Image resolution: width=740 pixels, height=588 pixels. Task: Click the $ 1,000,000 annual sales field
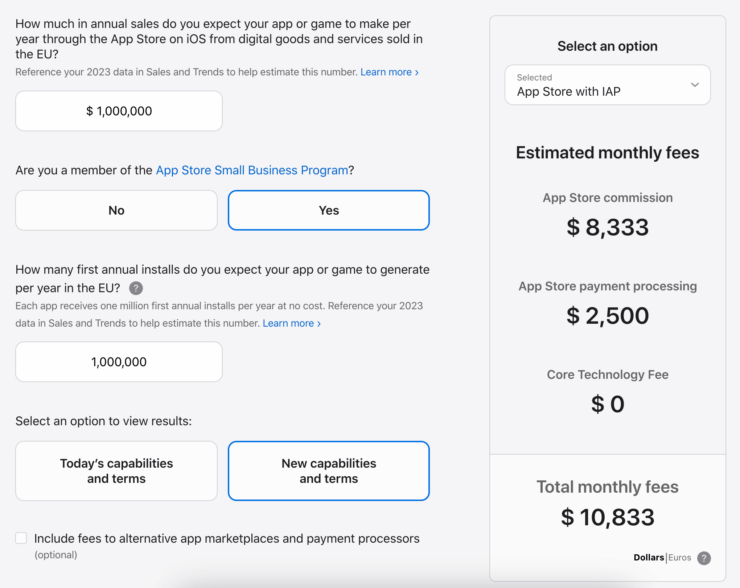click(x=119, y=111)
